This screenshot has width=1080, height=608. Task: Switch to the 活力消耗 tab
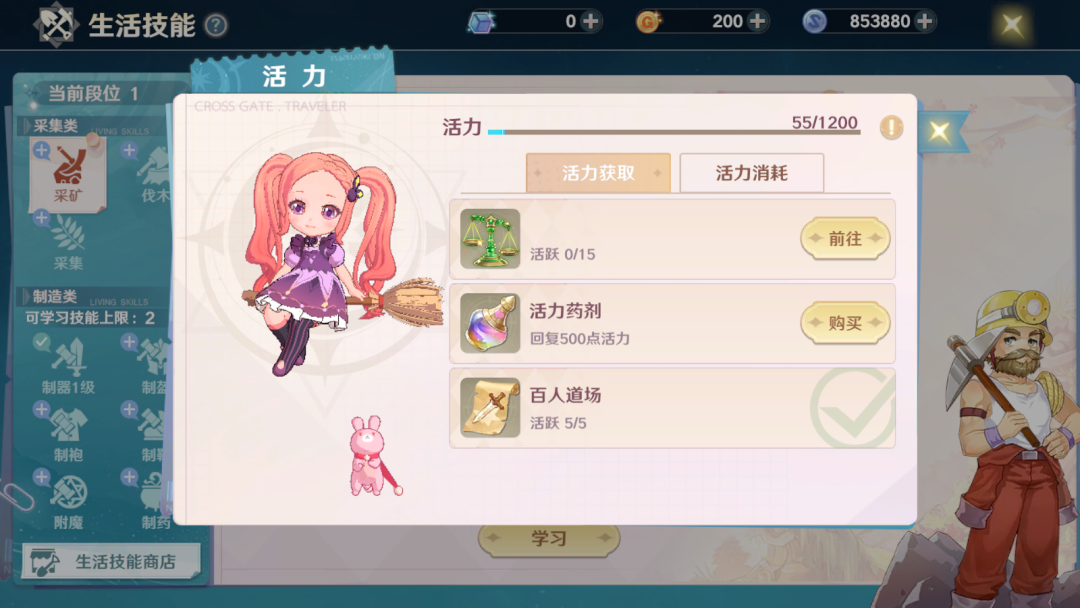point(751,173)
